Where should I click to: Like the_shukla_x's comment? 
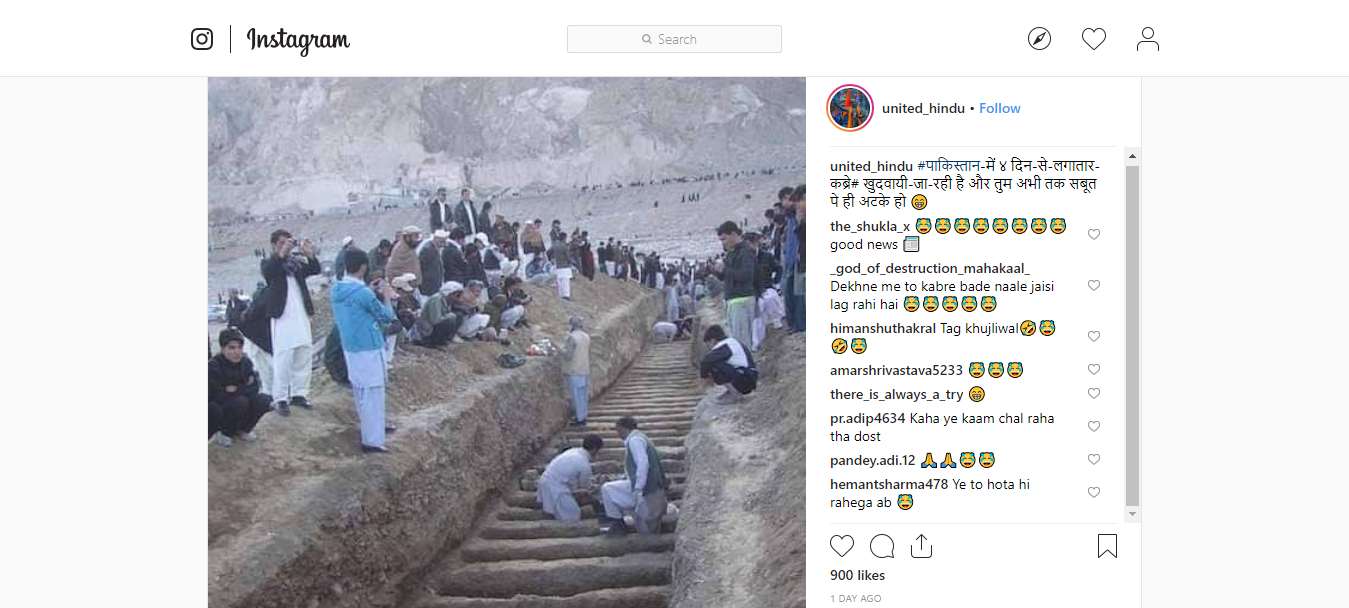click(x=1094, y=235)
